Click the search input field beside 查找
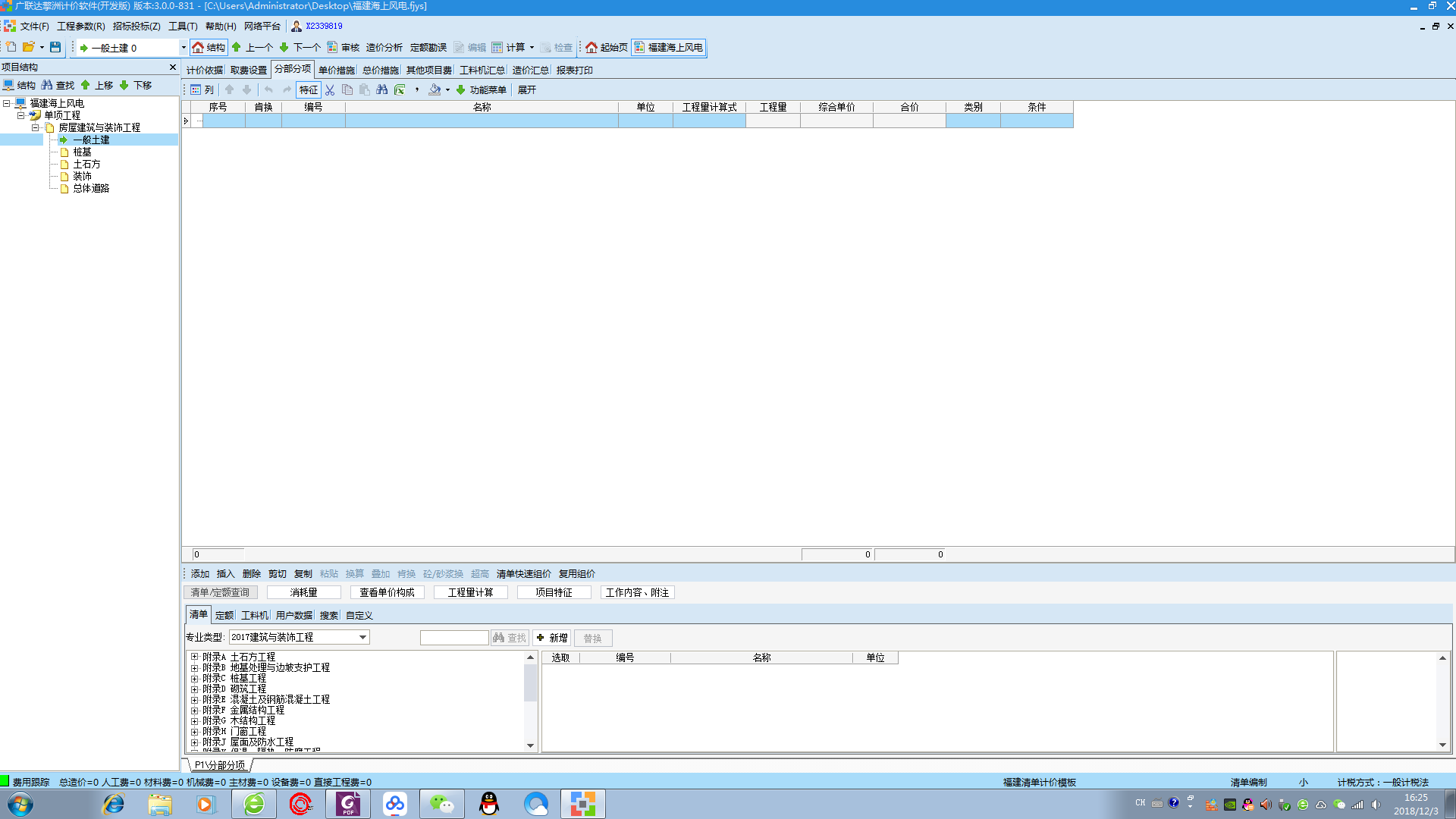 tap(454, 638)
